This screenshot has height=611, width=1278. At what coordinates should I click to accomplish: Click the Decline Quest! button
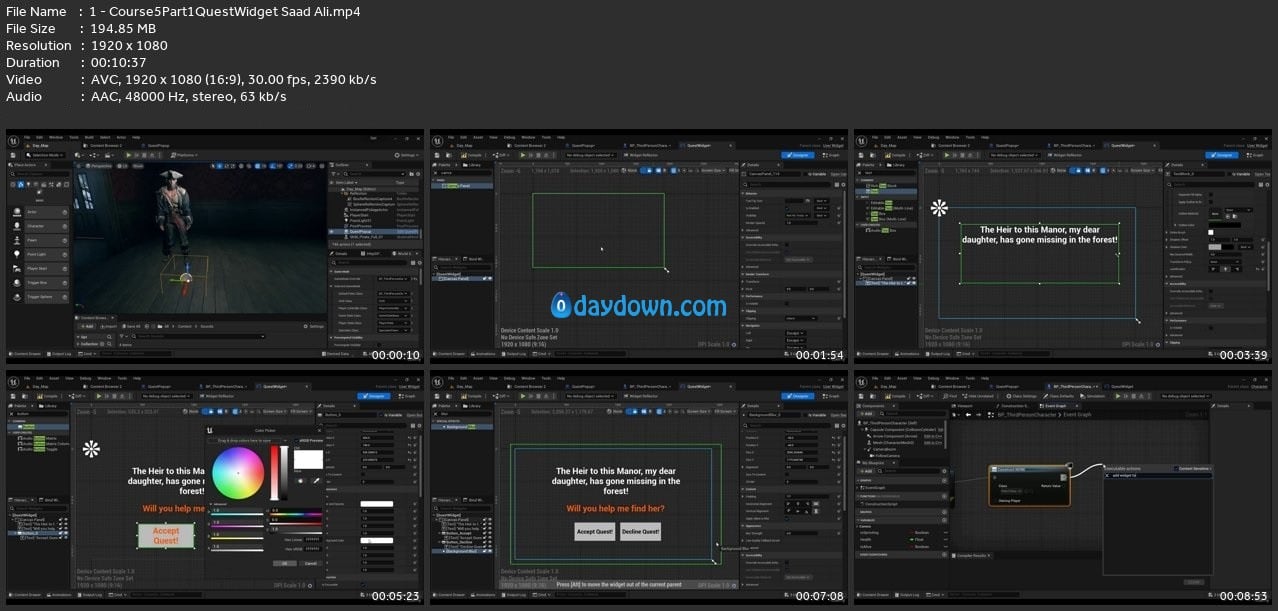point(641,532)
